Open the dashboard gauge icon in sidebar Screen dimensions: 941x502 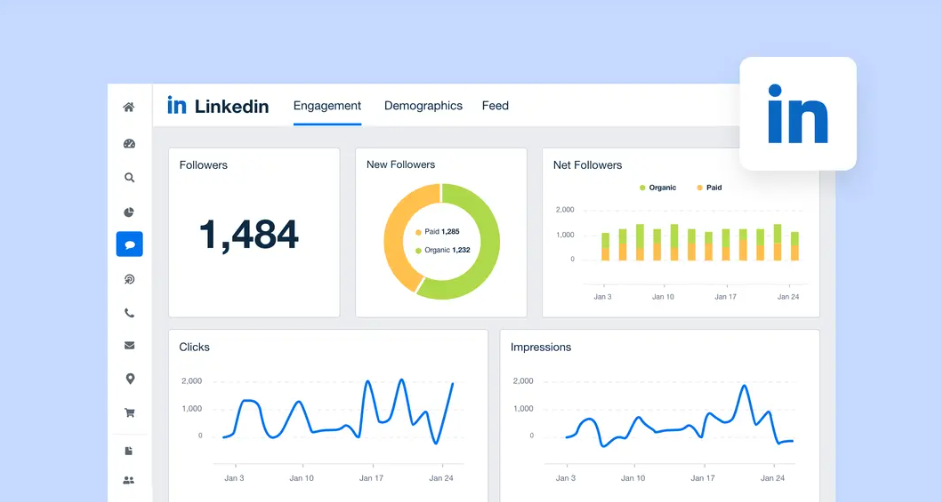click(129, 144)
